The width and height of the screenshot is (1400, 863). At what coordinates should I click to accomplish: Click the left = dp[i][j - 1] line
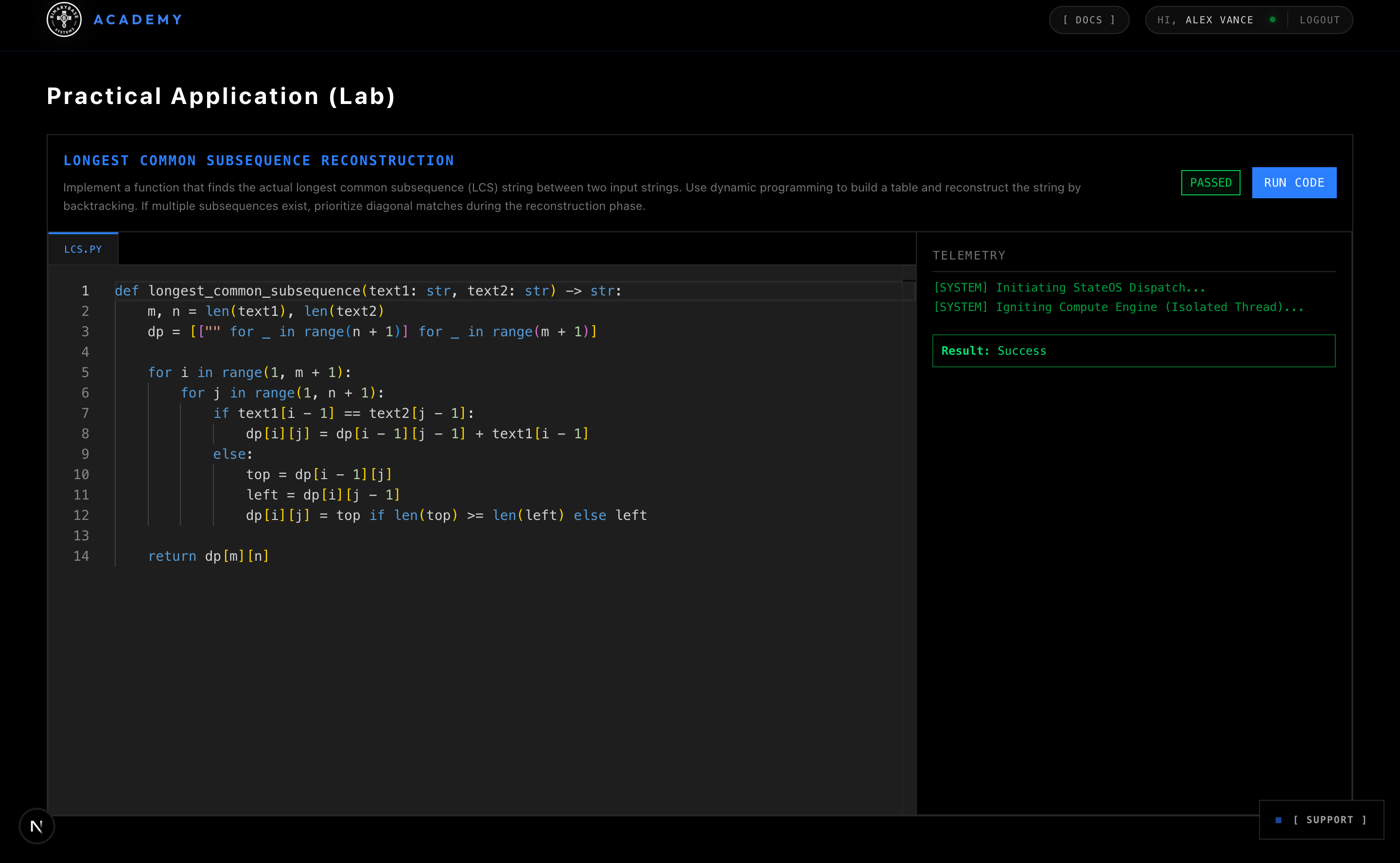[323, 495]
